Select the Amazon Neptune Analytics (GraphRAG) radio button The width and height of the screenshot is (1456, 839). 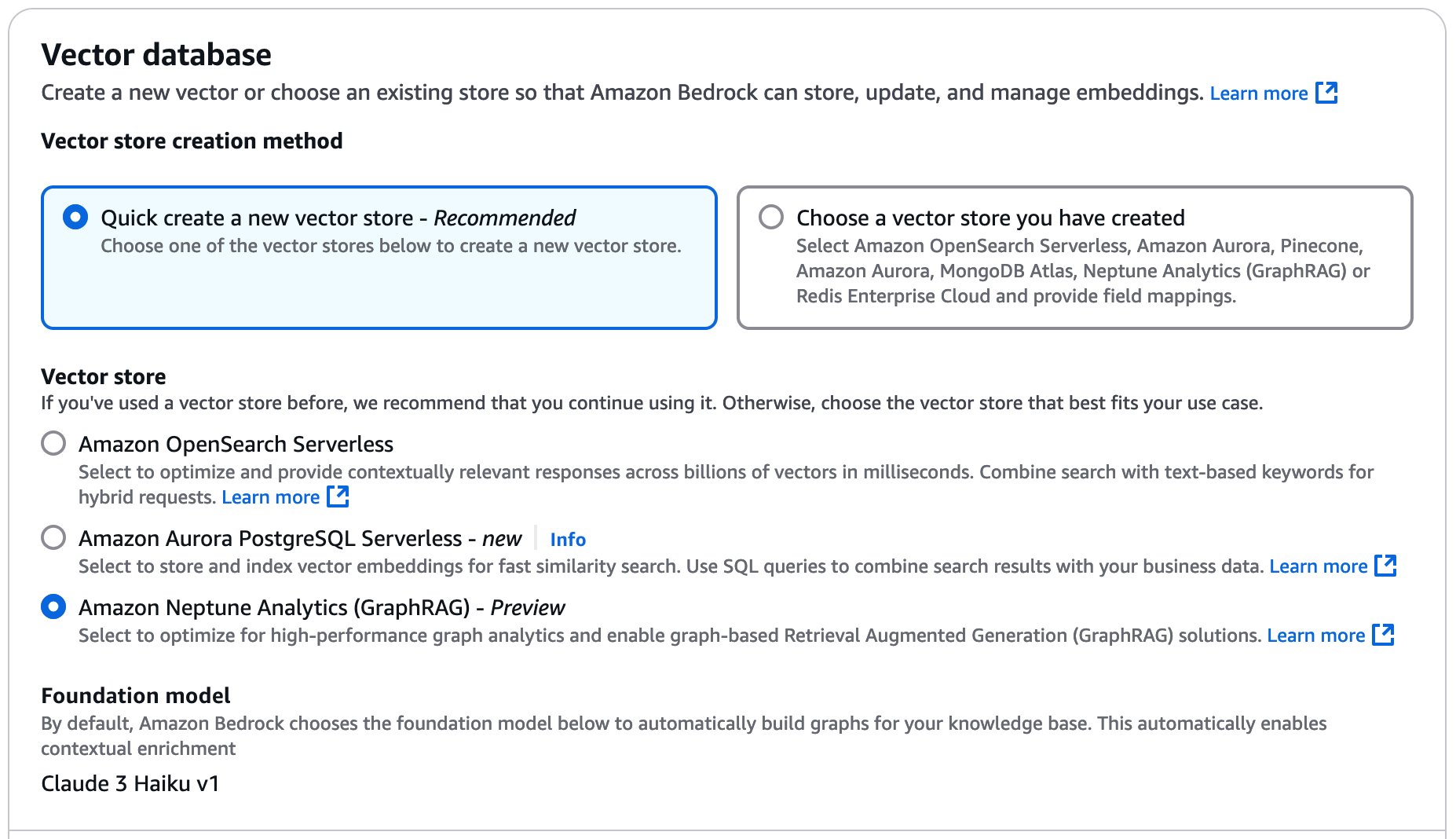pos(53,607)
